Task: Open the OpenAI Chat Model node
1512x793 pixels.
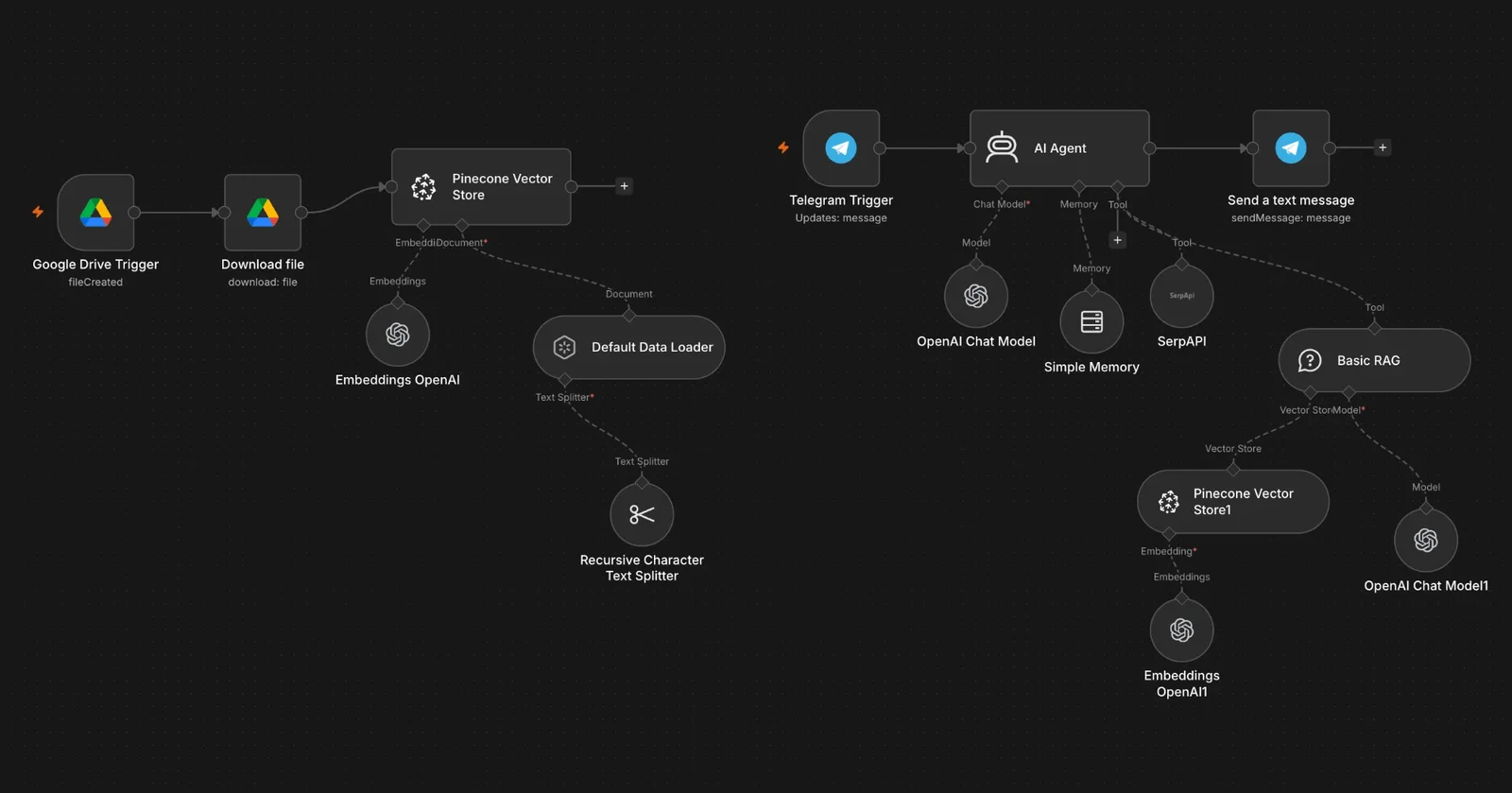Action: [976, 296]
